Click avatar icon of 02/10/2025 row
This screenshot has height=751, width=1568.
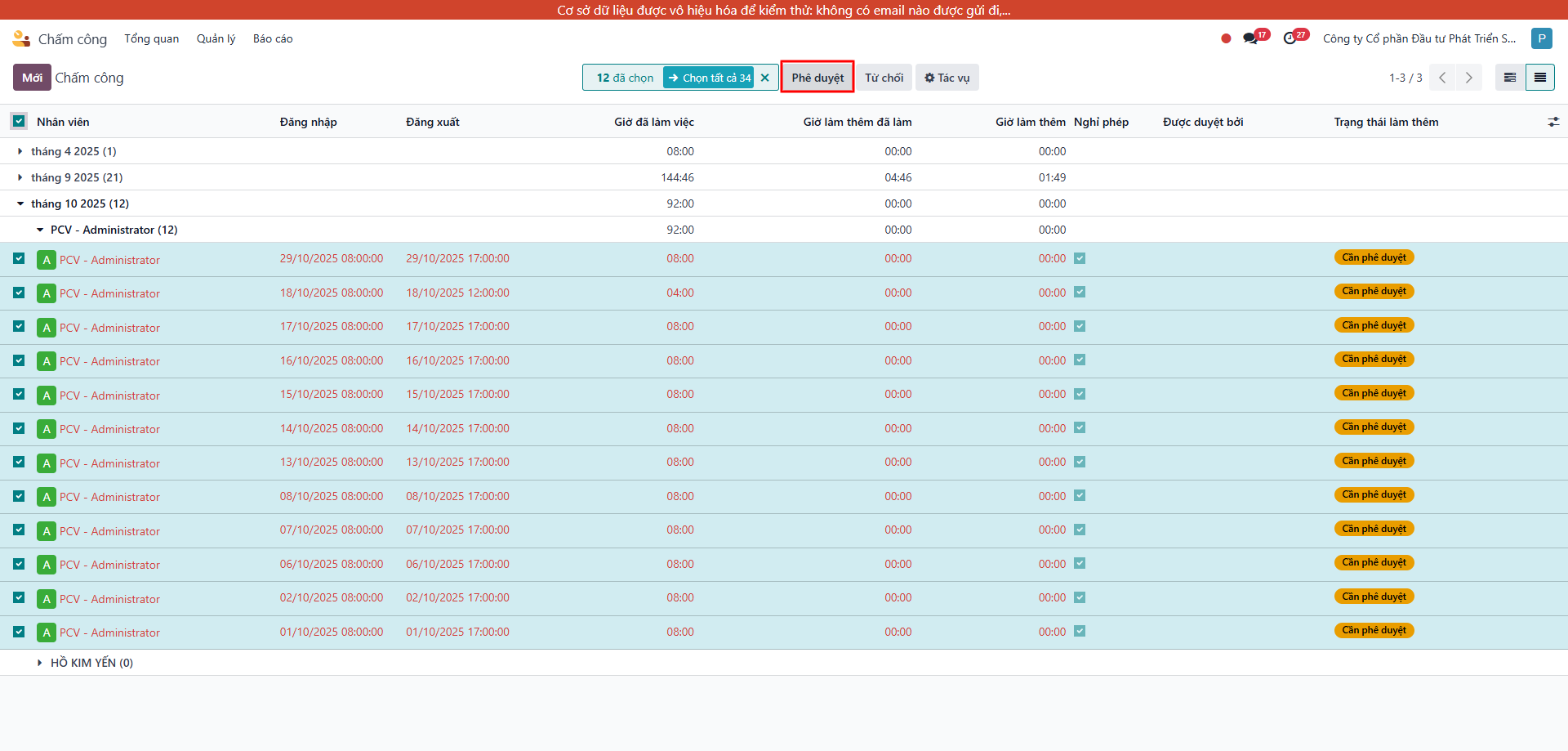click(x=47, y=599)
